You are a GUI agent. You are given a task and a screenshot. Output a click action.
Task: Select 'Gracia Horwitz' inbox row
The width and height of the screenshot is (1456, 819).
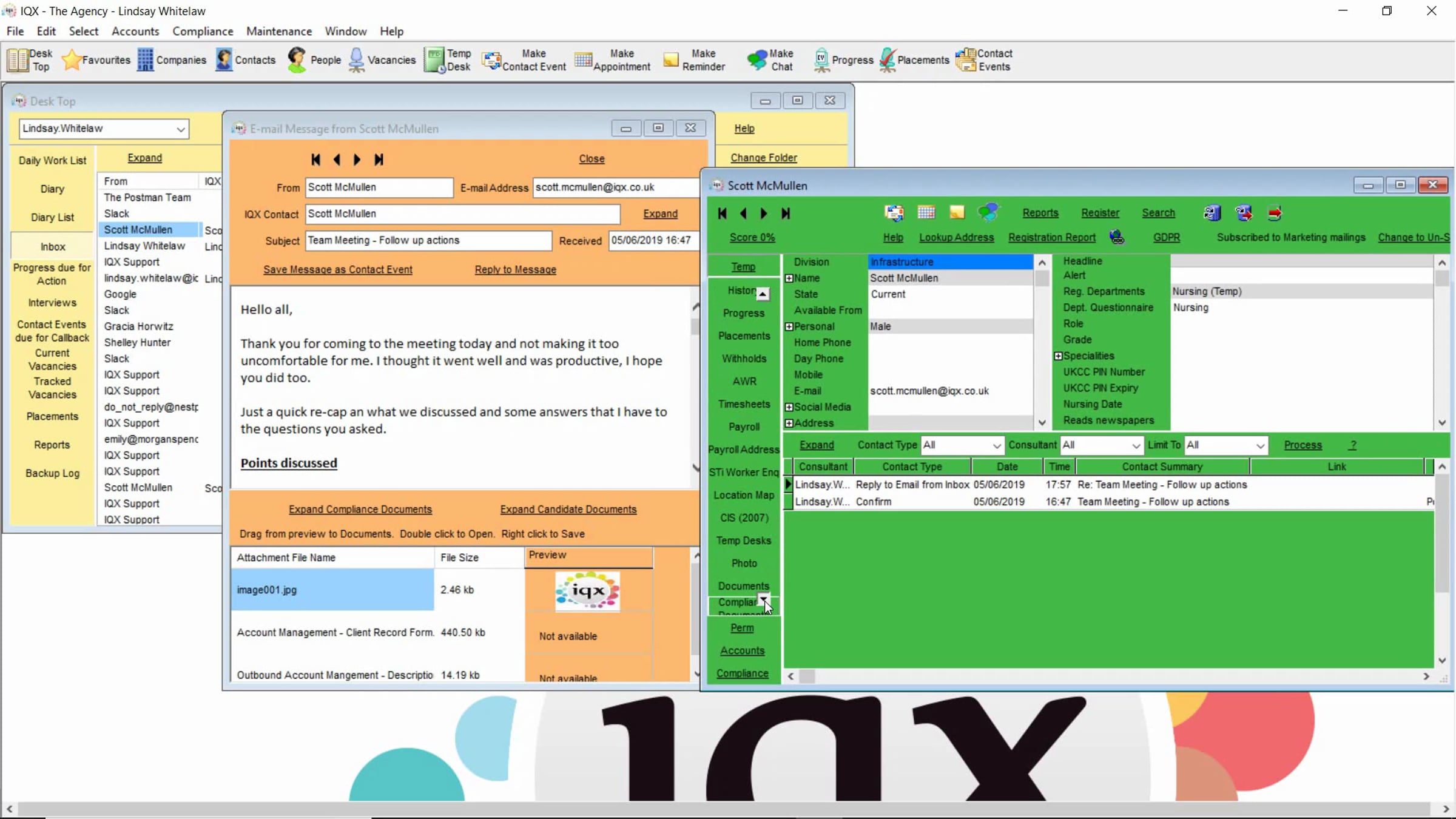pos(150,326)
